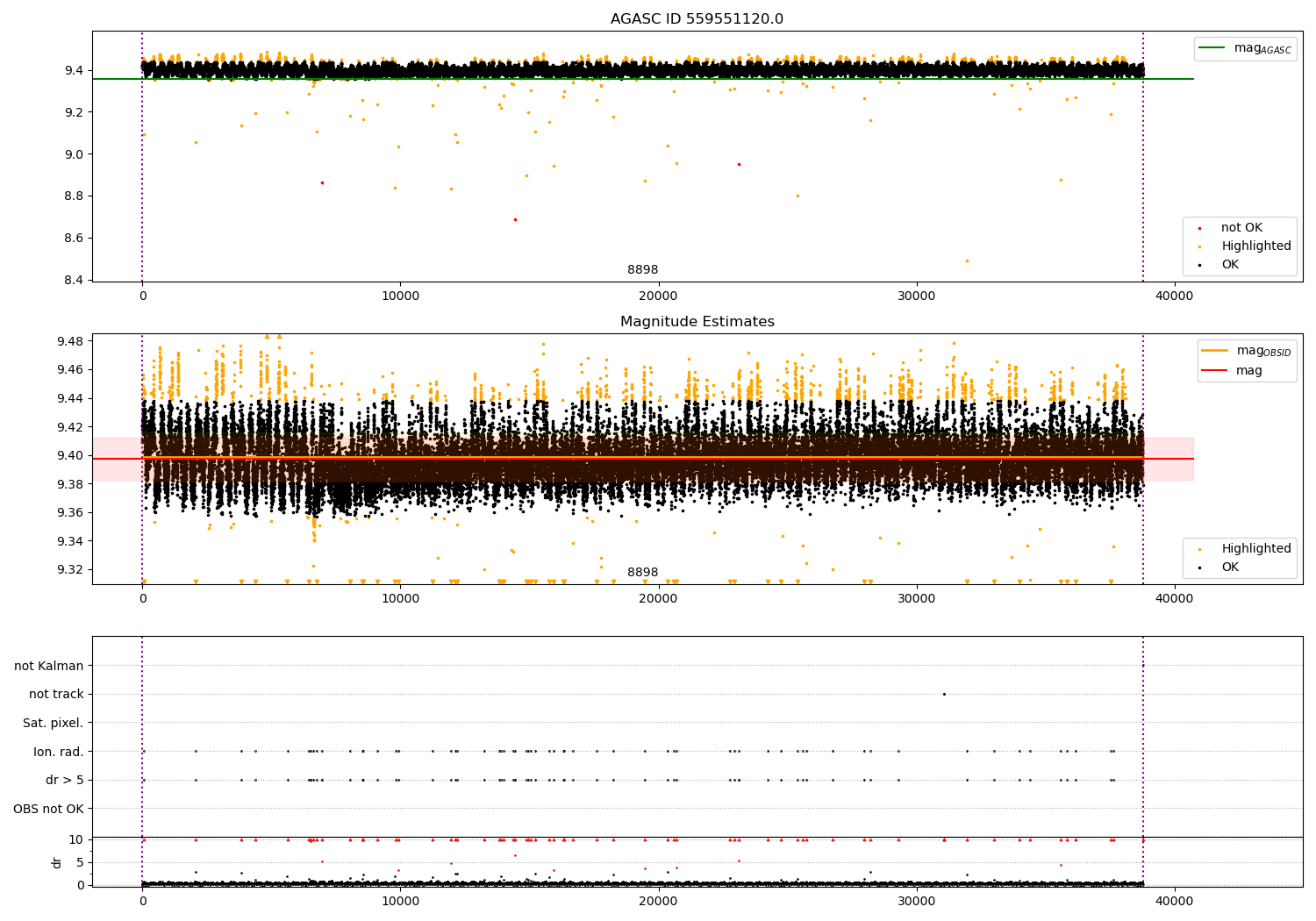Viewport: 1316px width, 921px height.
Task: Click the red mag legend line in middle plot
Action: 1215,371
